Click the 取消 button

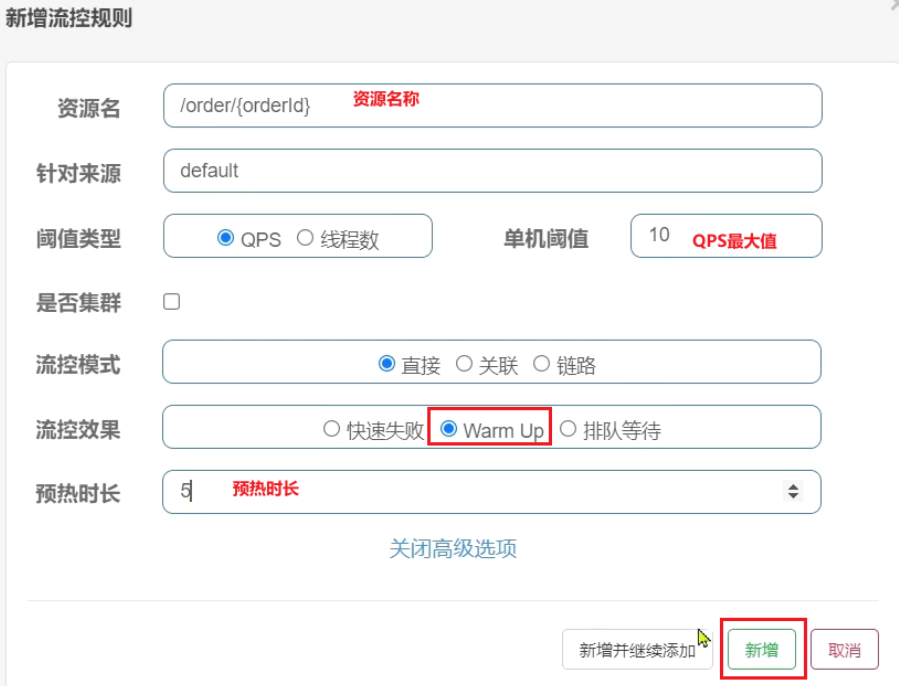click(845, 649)
